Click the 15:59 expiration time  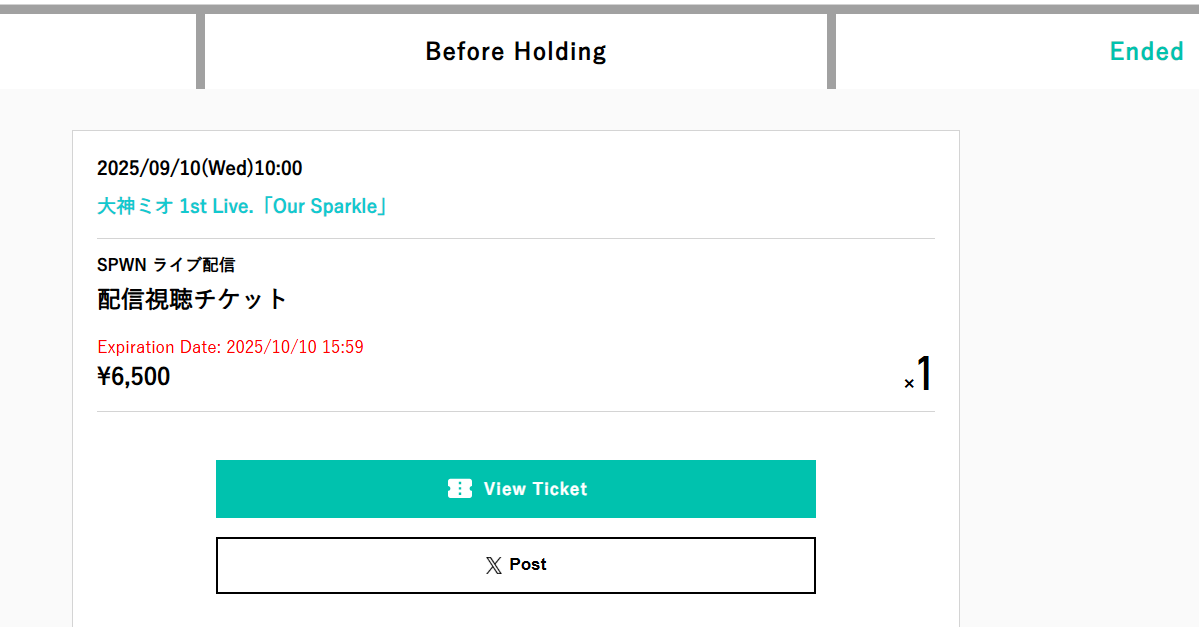coord(342,347)
